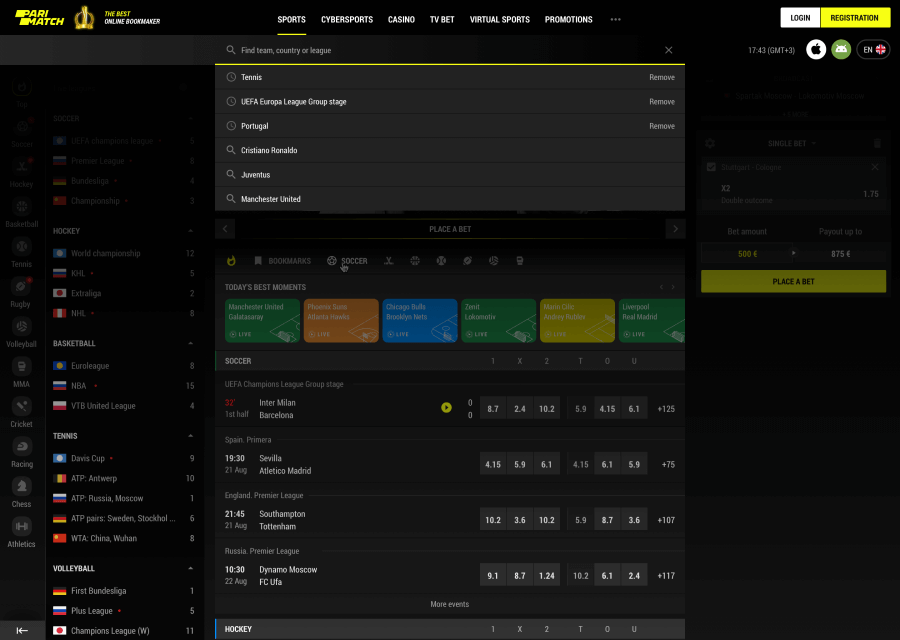Select the BOOKMARKS filter tab
The height and width of the screenshot is (640, 900).
(x=282, y=261)
